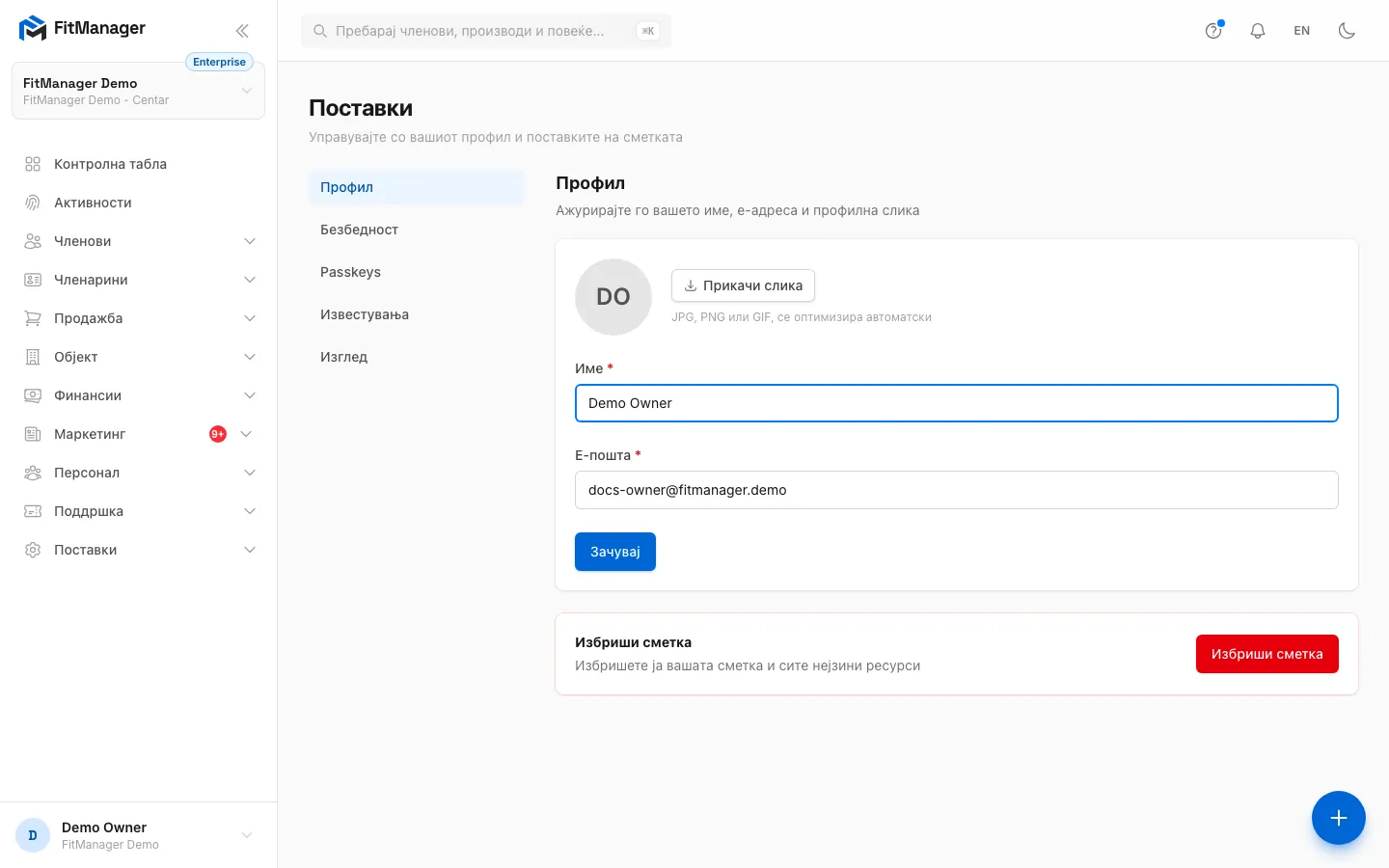Click the Е-пошта email input field
This screenshot has width=1389, height=868.
(957, 490)
